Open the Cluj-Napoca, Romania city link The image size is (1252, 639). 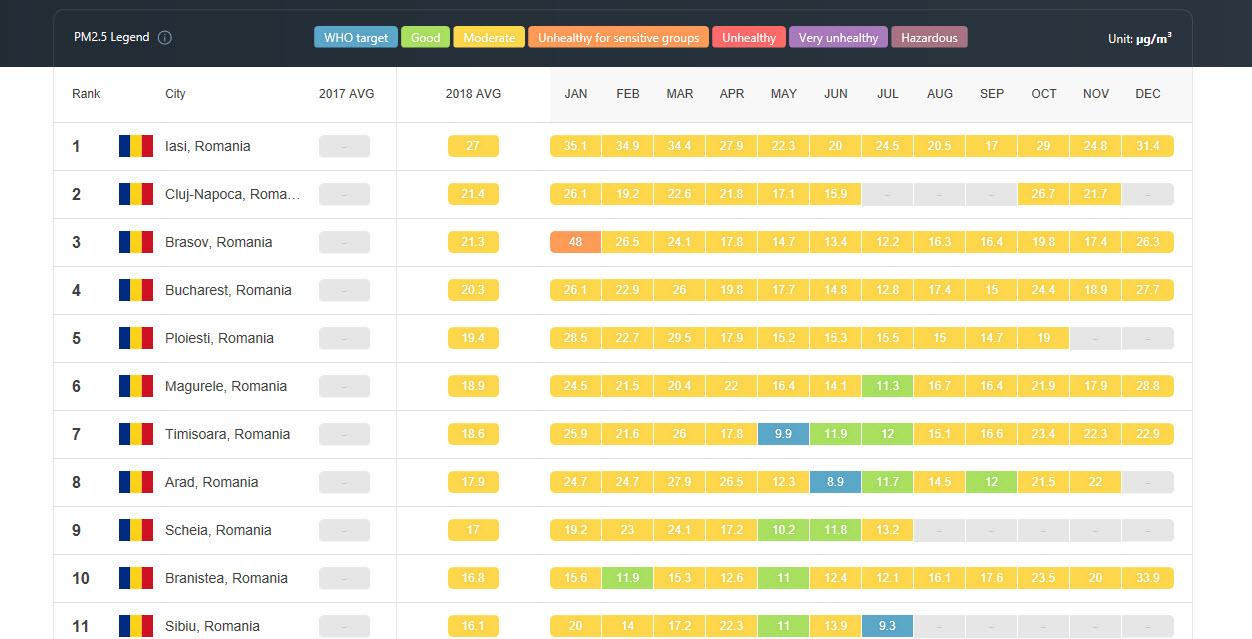[x=232, y=194]
